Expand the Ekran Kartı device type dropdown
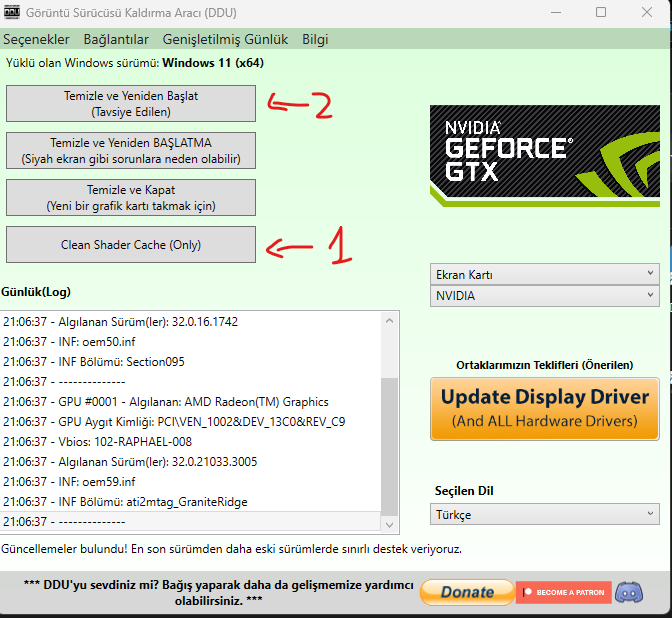This screenshot has height=618, width=672. [545, 274]
